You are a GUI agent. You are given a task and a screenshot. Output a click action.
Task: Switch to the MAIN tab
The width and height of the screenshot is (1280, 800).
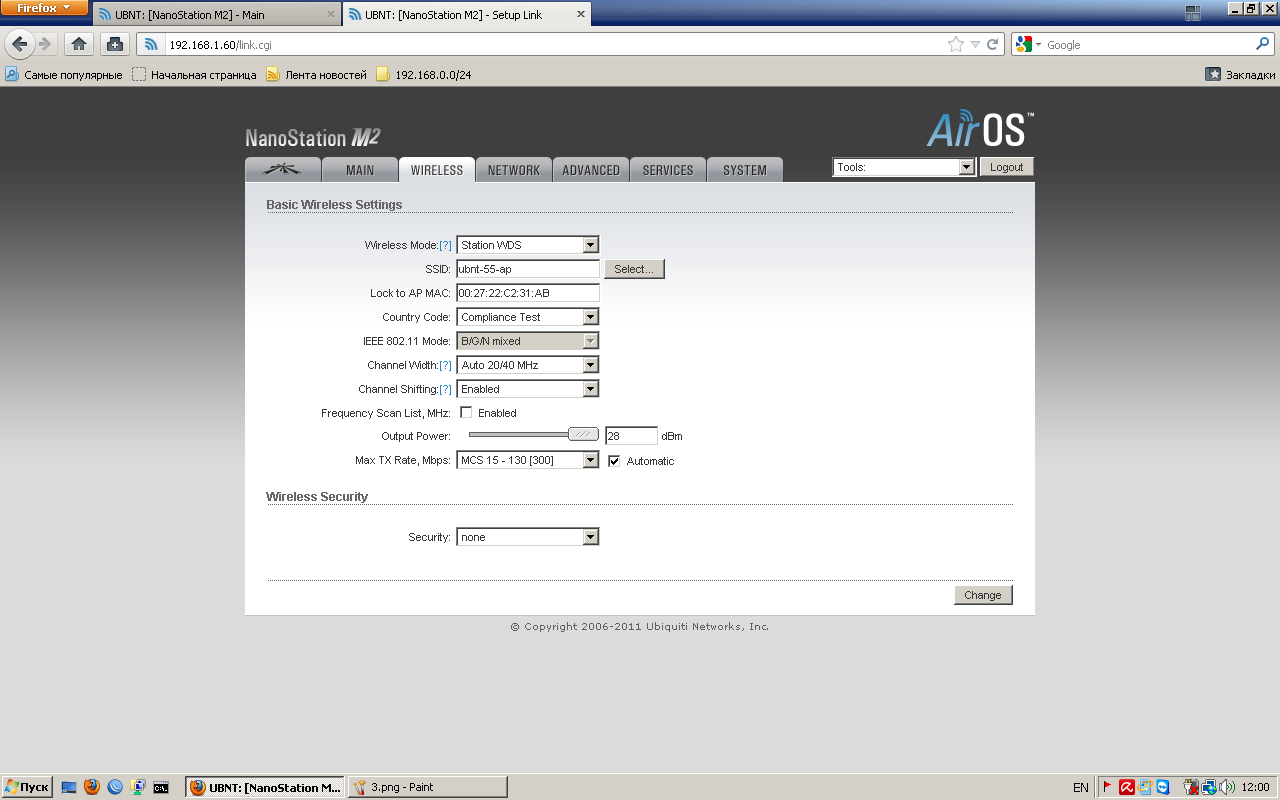pos(360,170)
